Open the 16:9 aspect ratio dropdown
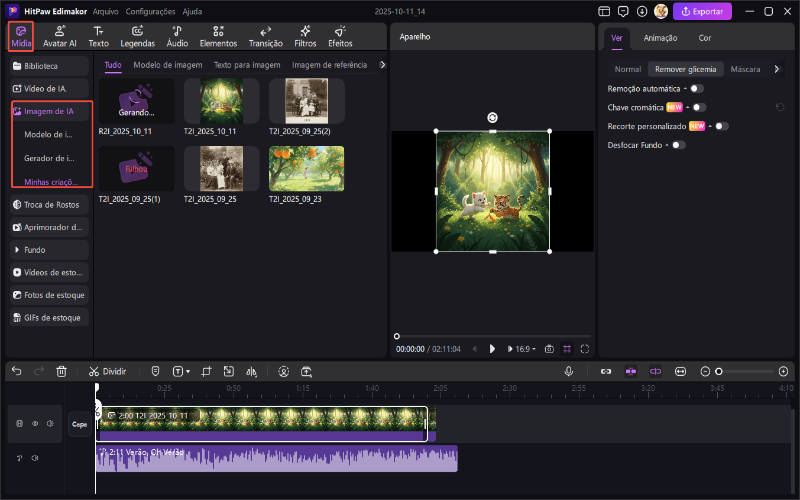The height and width of the screenshot is (500, 800). coord(524,349)
